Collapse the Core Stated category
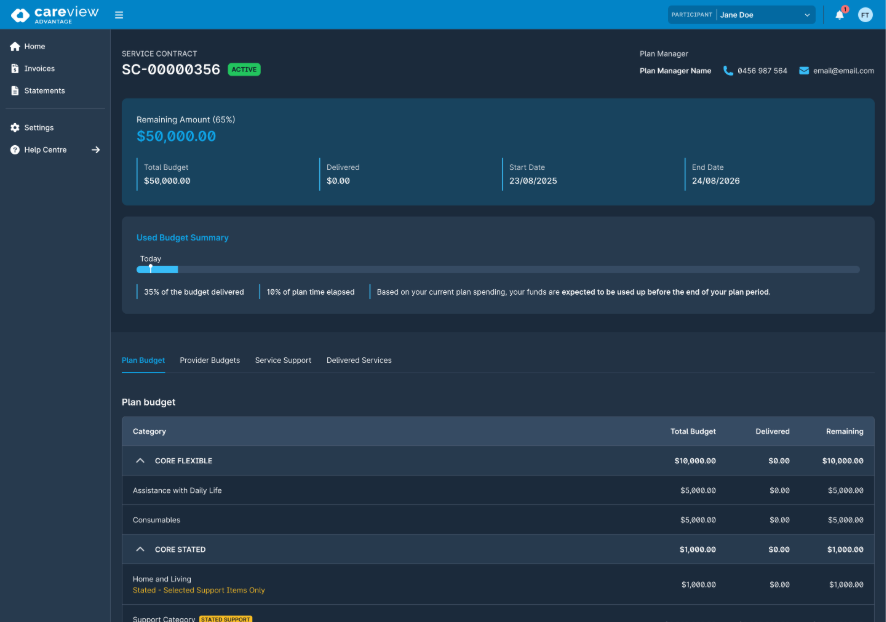 140,550
